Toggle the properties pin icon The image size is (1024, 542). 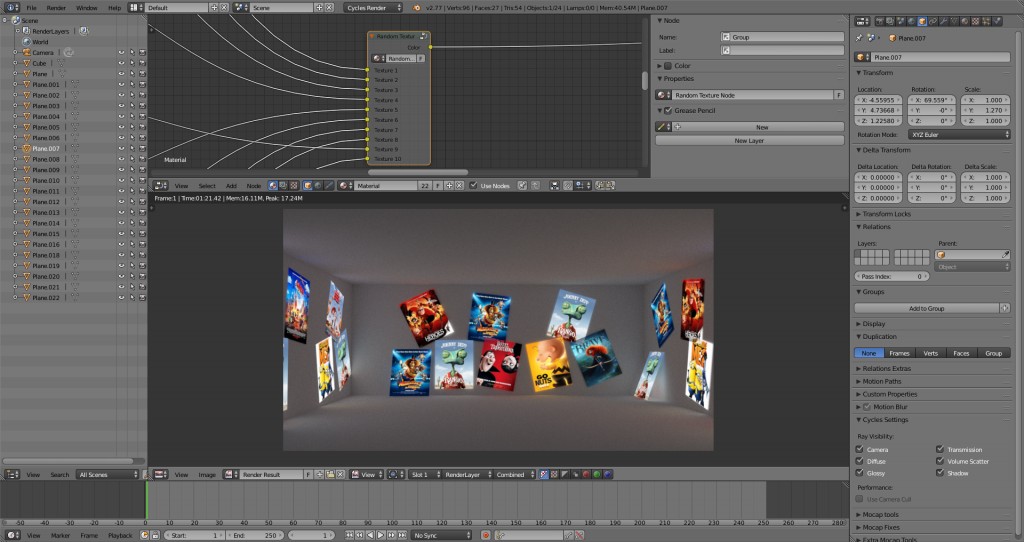pyautogui.click(x=859, y=38)
